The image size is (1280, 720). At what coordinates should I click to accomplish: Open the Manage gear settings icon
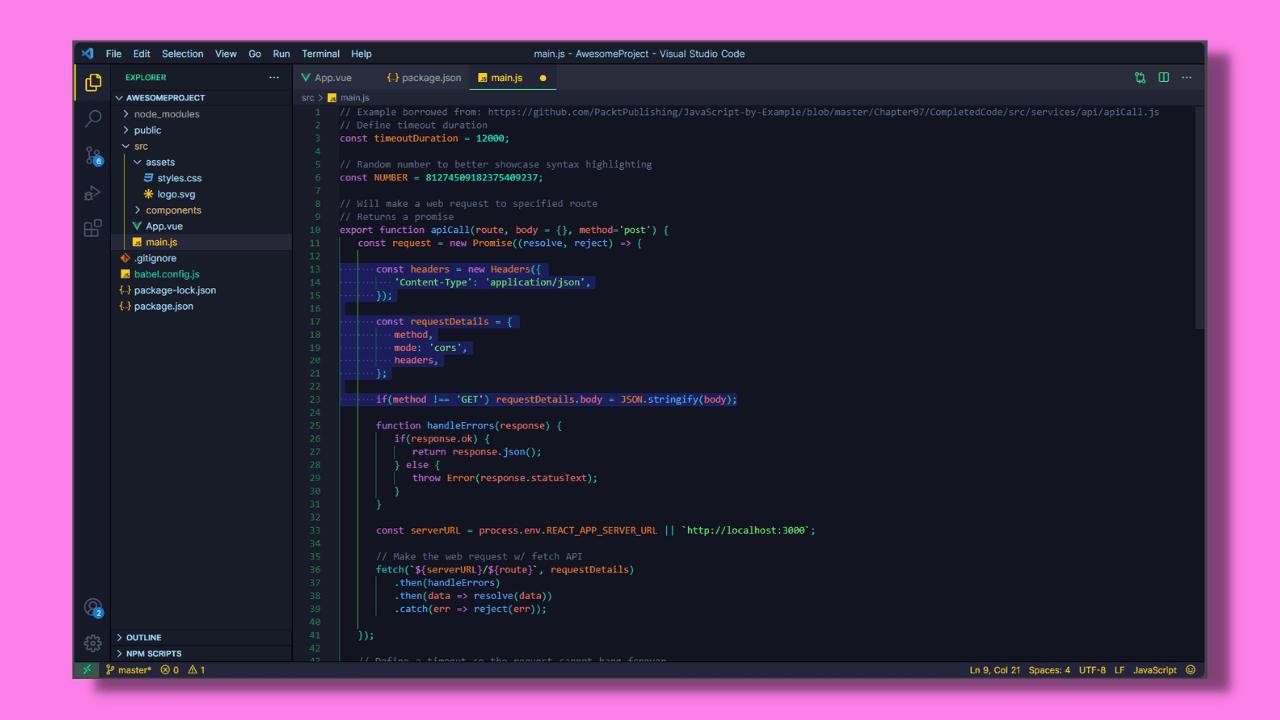(93, 643)
